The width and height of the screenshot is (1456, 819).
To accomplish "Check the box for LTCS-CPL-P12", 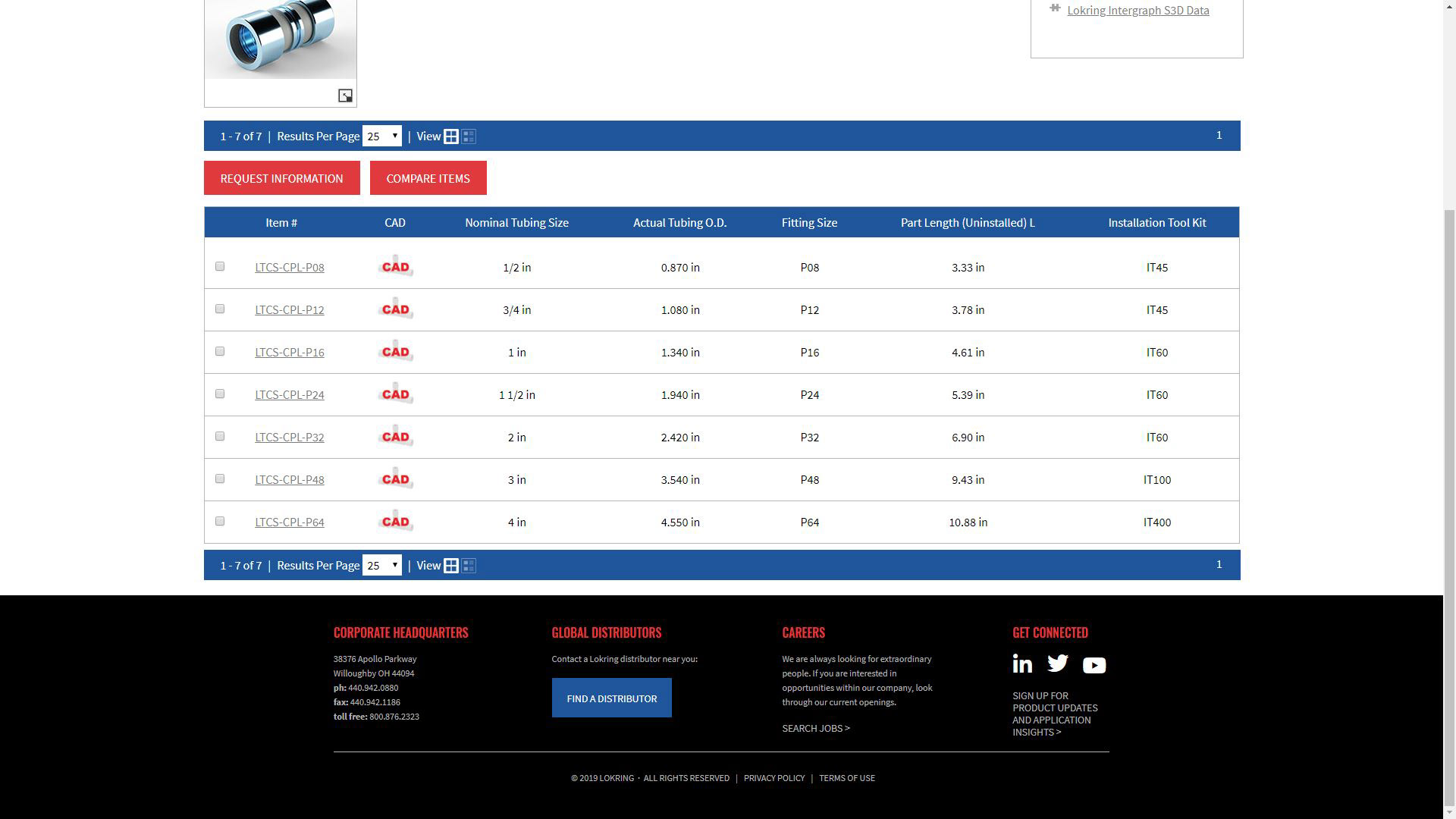I will point(220,309).
